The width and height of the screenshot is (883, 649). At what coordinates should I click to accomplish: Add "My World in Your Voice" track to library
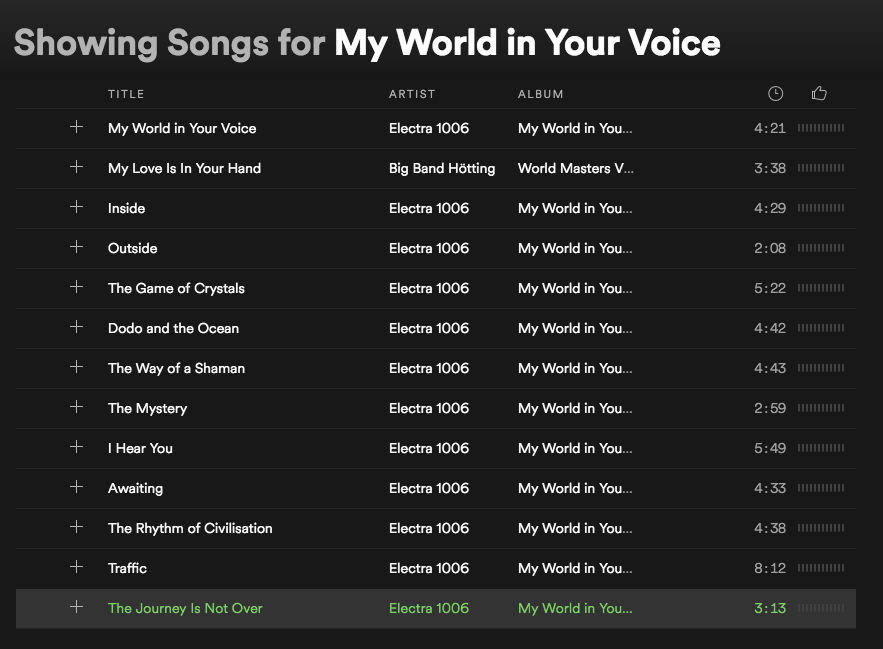pos(76,127)
